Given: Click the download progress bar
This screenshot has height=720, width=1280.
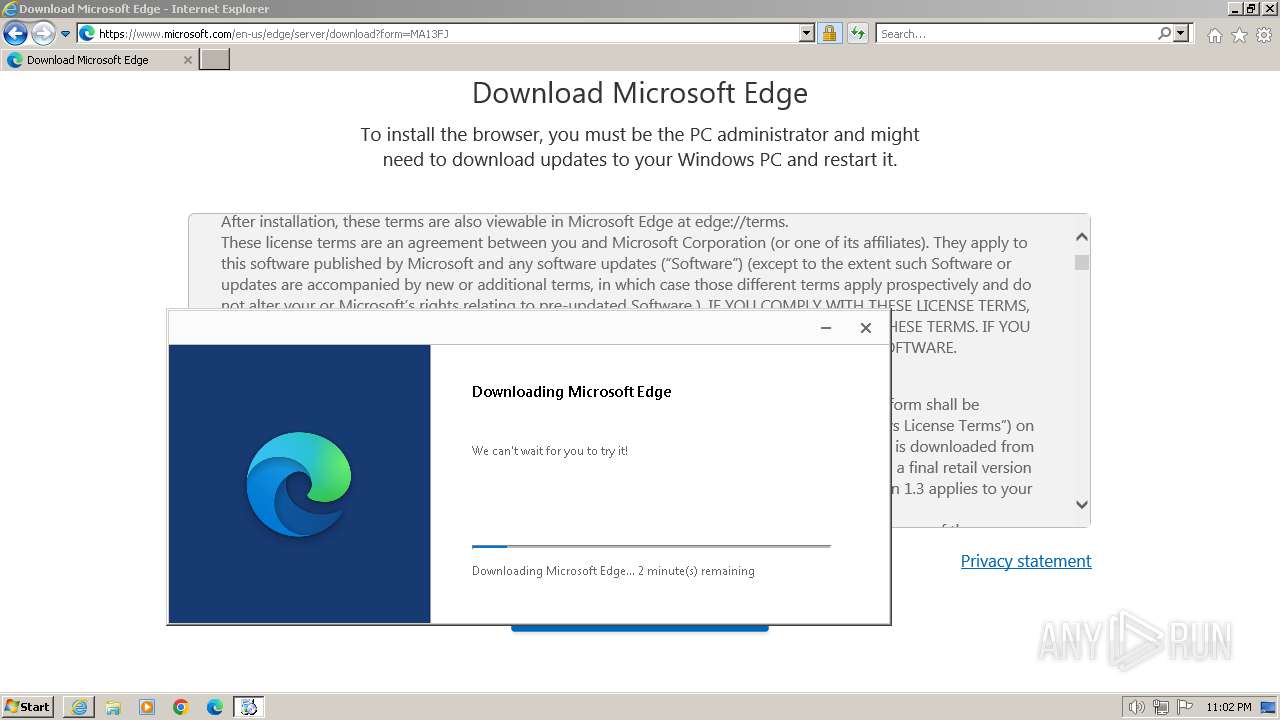Looking at the screenshot, I should 651,546.
